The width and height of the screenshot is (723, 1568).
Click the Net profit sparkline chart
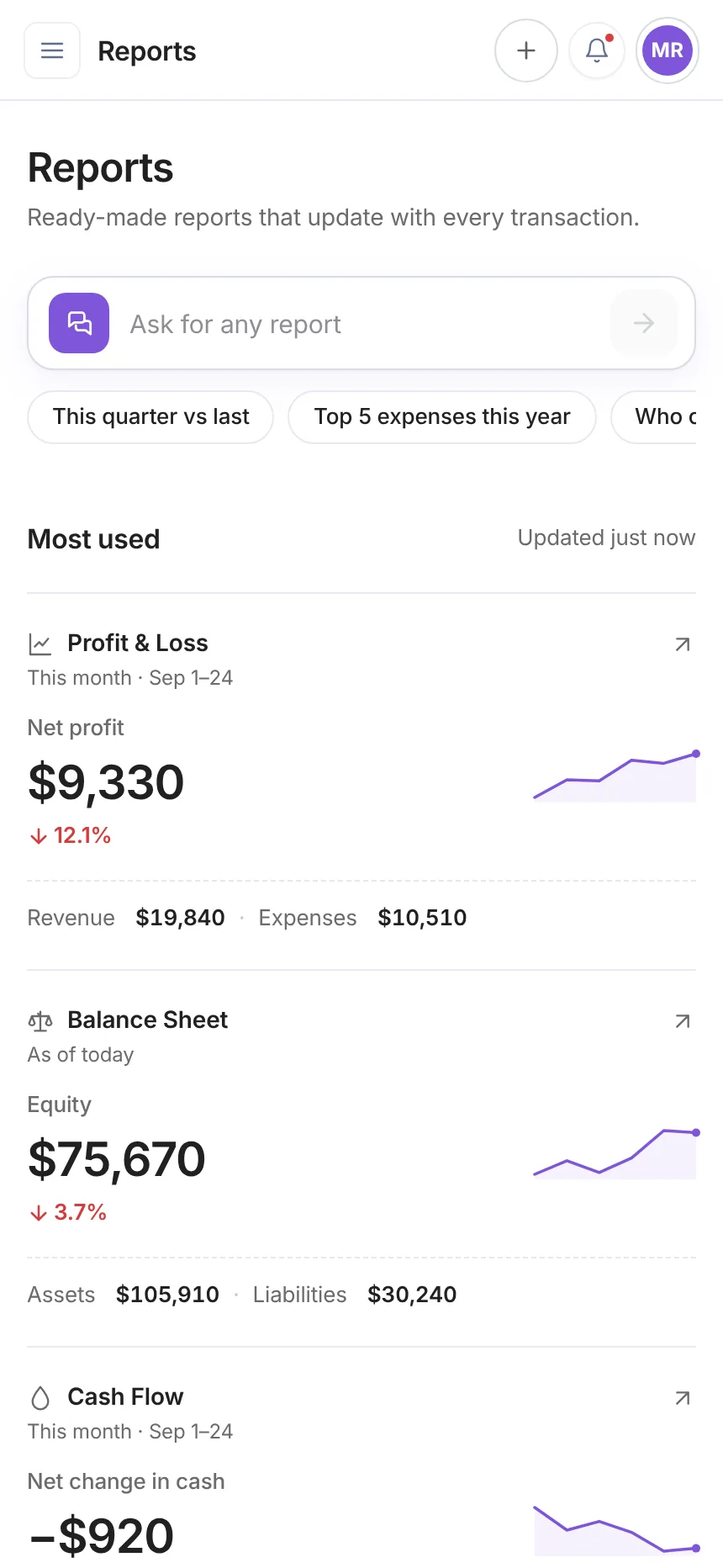615,777
